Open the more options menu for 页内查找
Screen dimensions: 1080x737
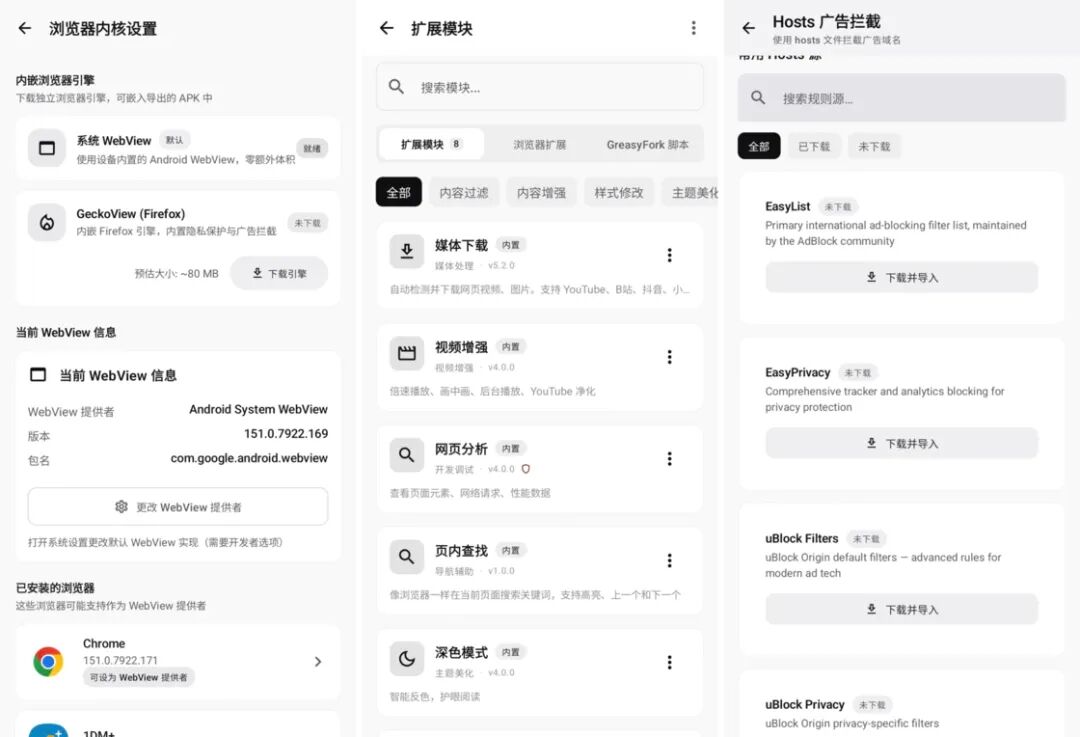pos(669,561)
